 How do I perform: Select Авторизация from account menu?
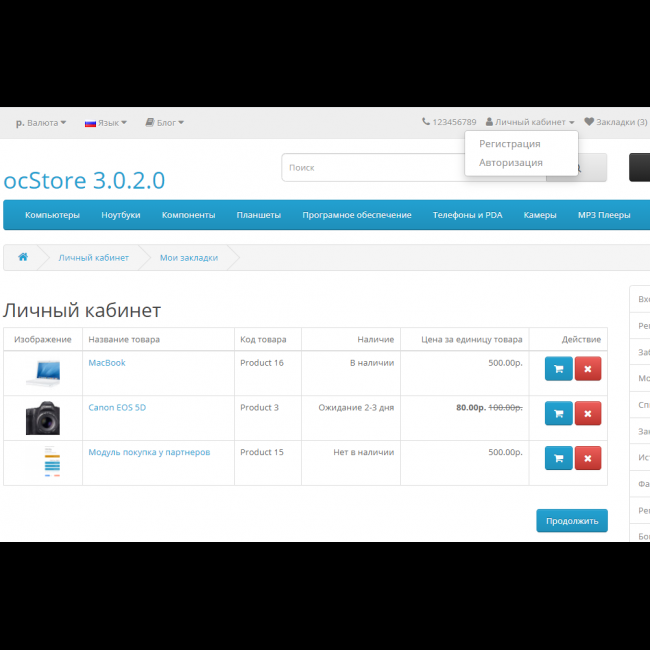(x=510, y=162)
